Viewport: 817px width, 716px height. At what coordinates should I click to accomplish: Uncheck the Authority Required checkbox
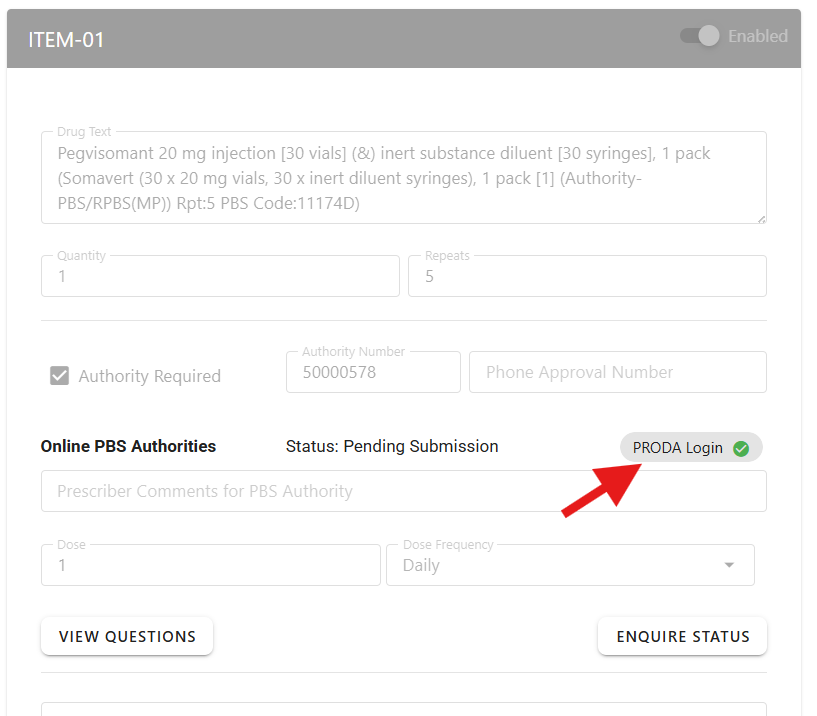pyautogui.click(x=60, y=376)
